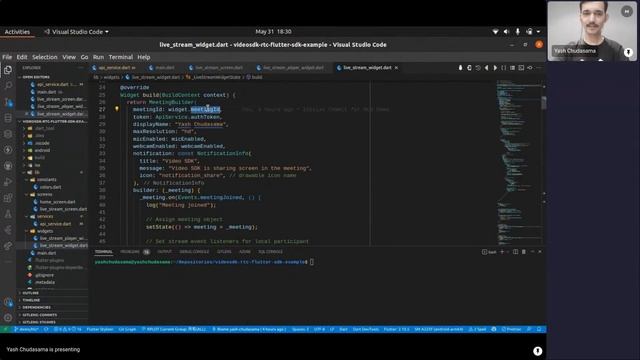Open the Source Control view
Viewport: 640px width, 360px height.
click(8, 102)
